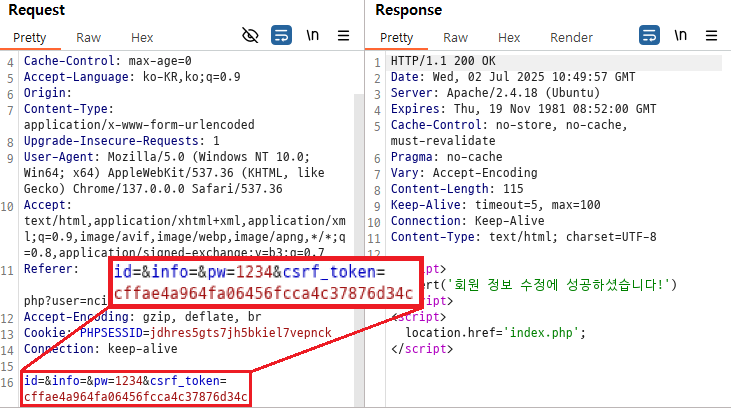The image size is (731, 408).
Task: Switch to Request Raw tab
Action: click(89, 38)
